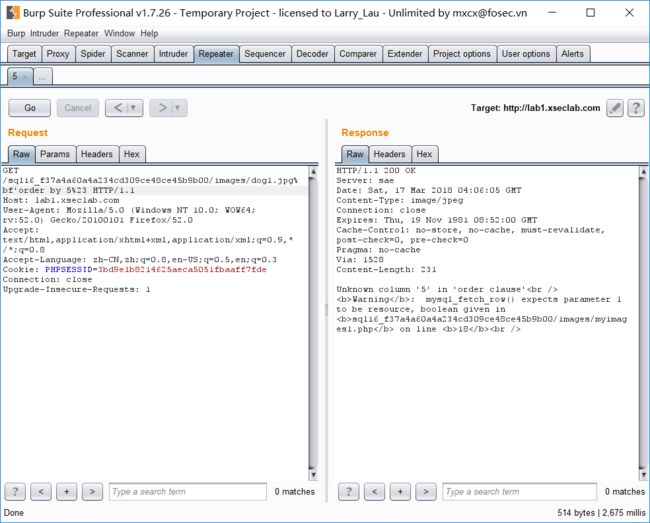Screen dimensions: 650x523
Task: Click the Cancel button
Action: [78, 108]
